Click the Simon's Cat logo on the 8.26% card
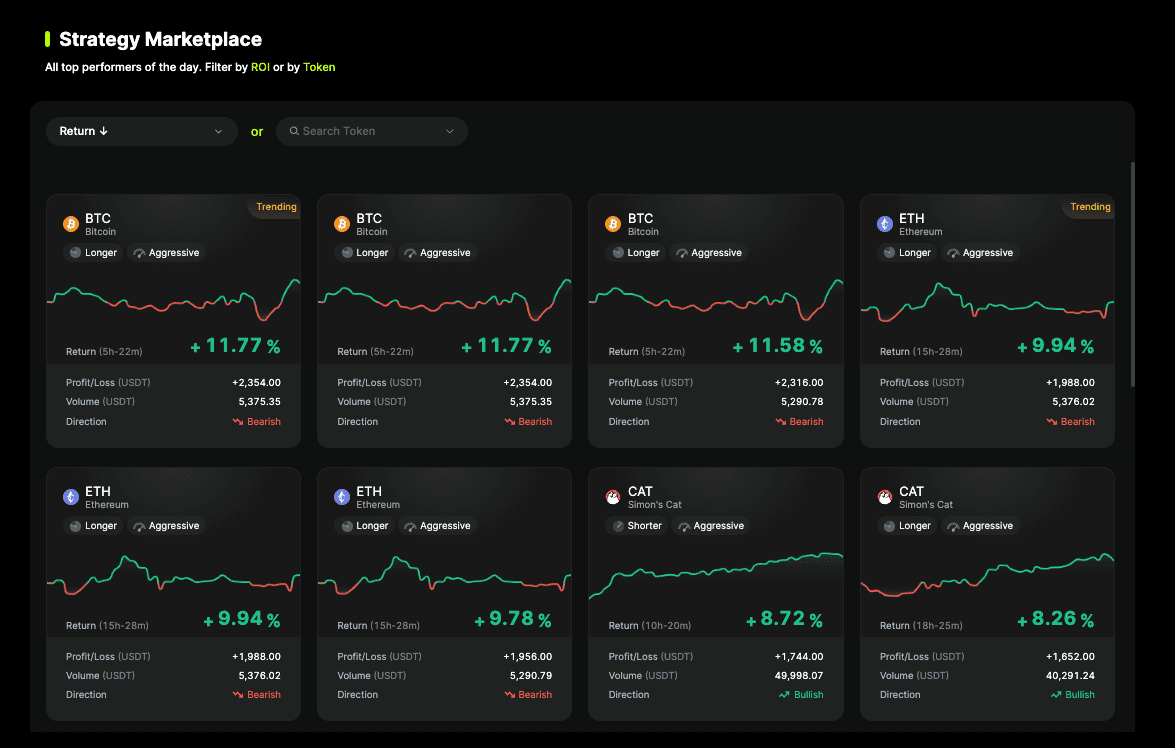Image resolution: width=1175 pixels, height=748 pixels. (x=884, y=497)
